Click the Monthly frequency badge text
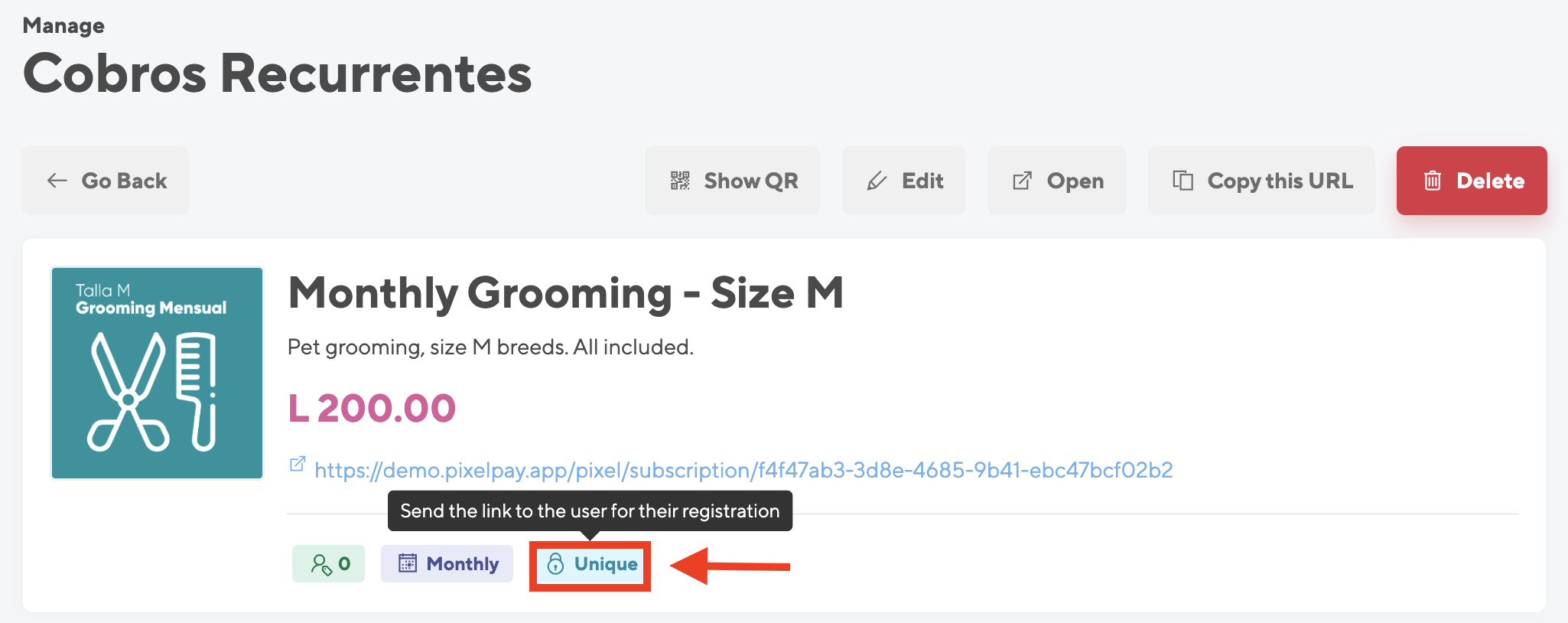 coord(463,564)
